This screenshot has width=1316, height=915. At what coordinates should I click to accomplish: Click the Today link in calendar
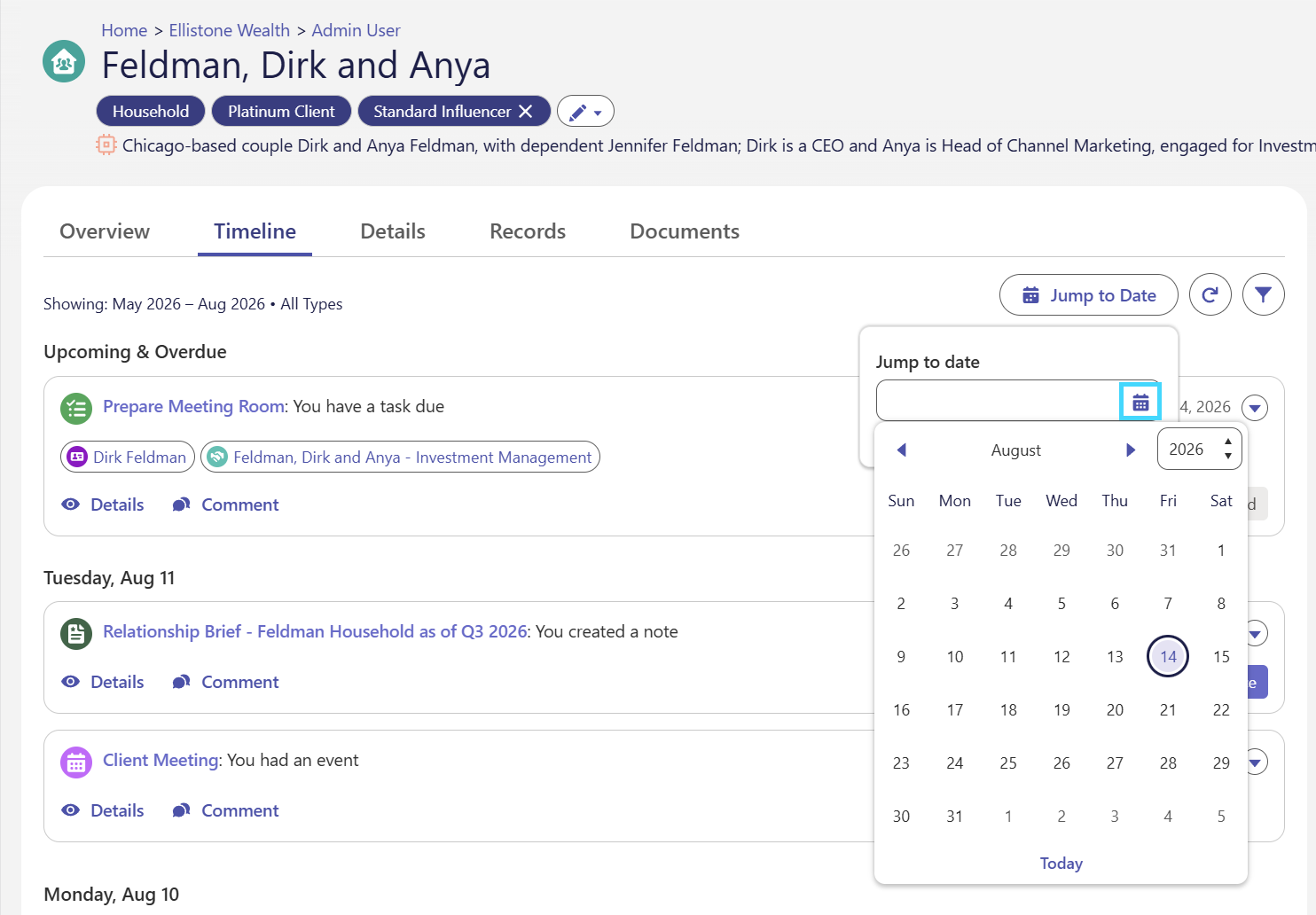(1061, 864)
